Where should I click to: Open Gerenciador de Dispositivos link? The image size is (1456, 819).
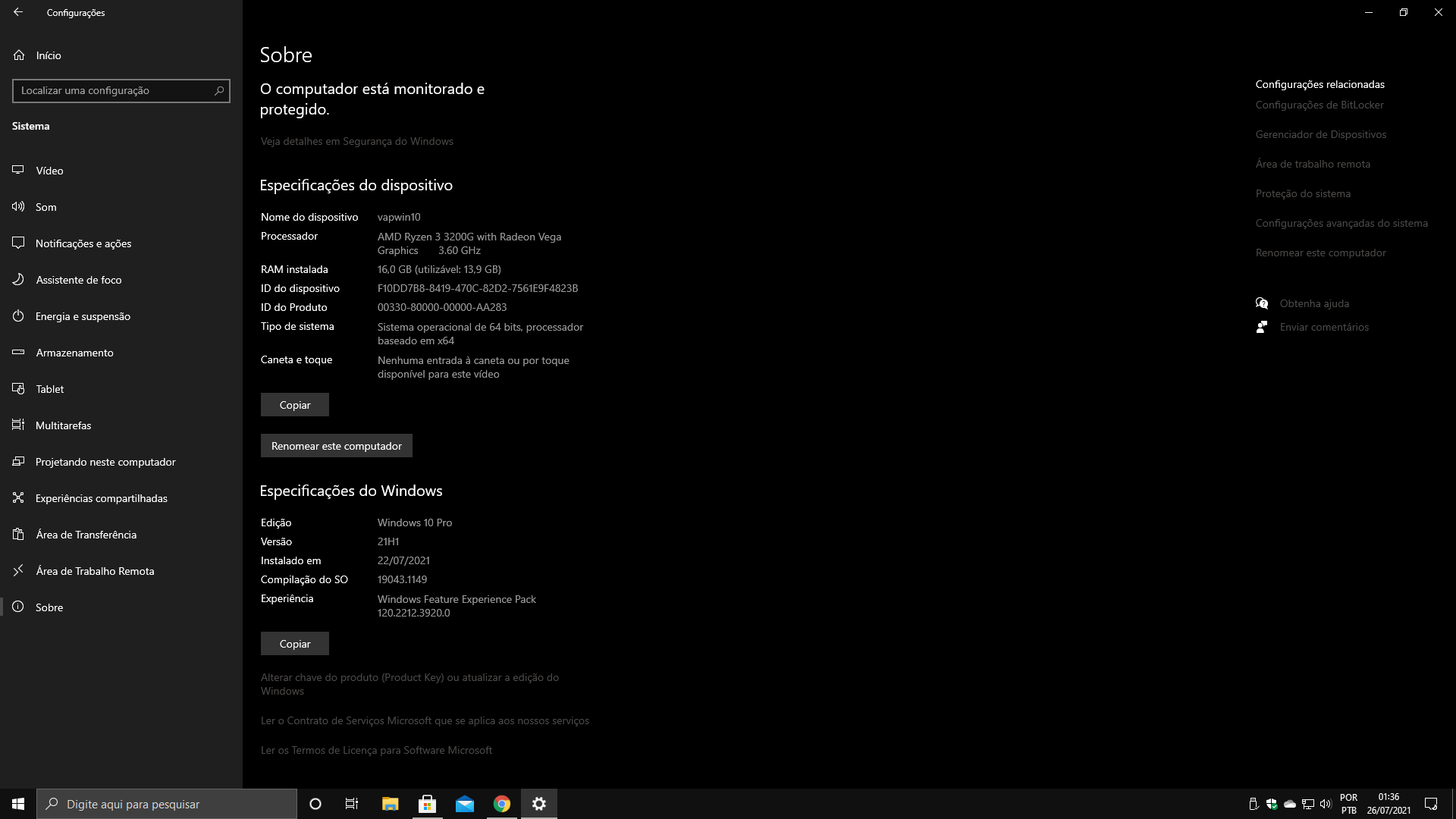click(1321, 134)
